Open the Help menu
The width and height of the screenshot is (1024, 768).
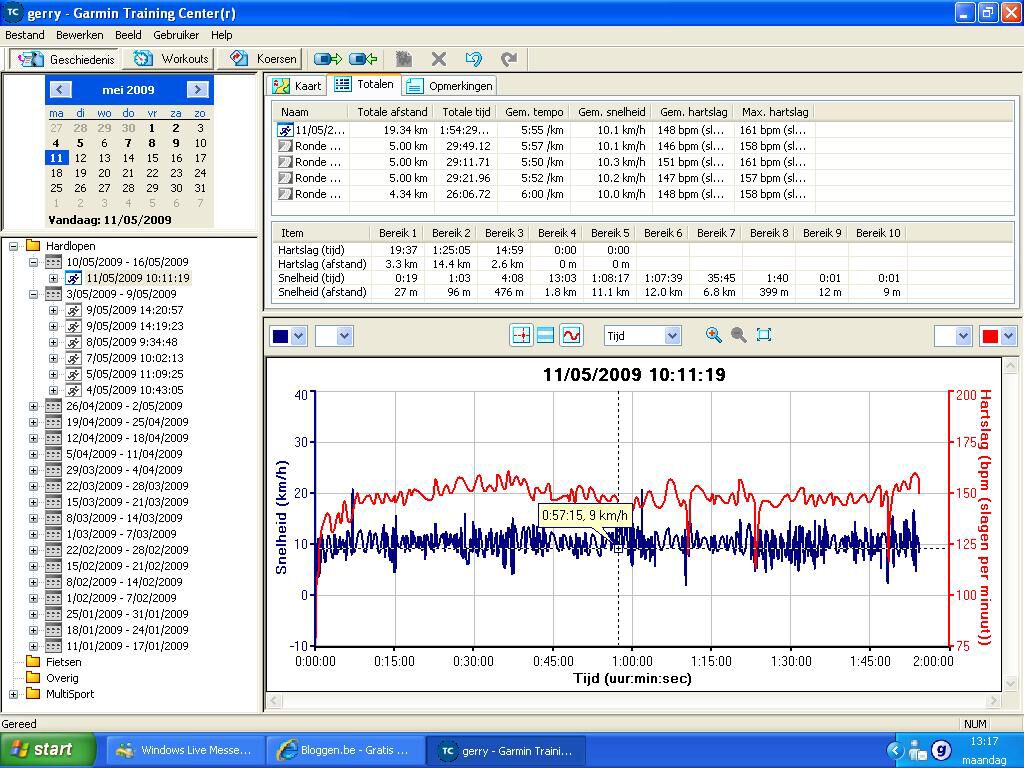(221, 35)
